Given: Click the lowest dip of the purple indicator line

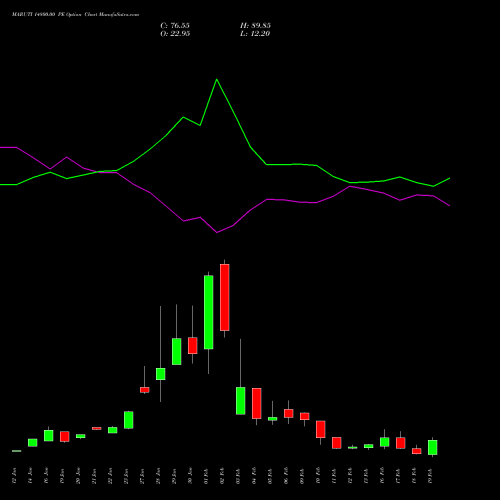Looking at the screenshot, I should (x=217, y=232).
